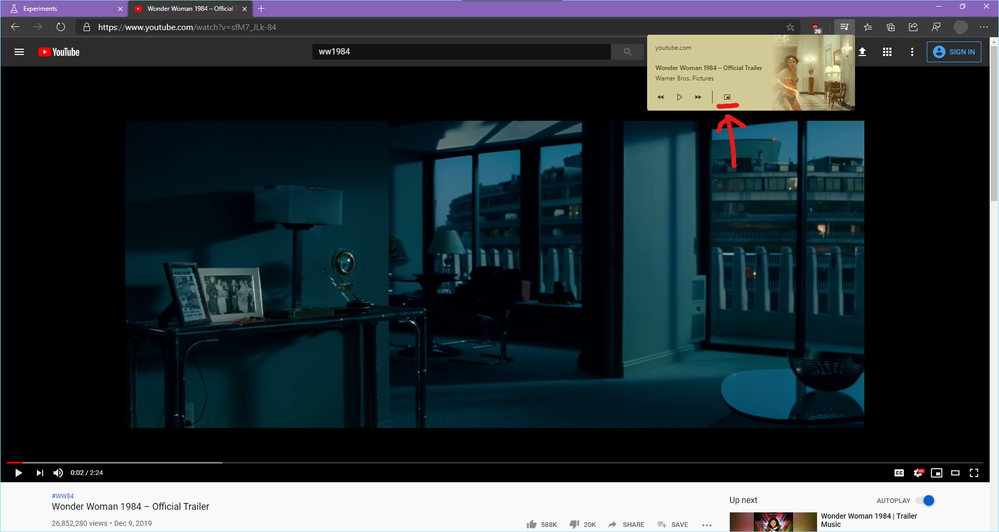Play from the media controls popup
Image resolution: width=999 pixels, height=532 pixels.
click(679, 97)
